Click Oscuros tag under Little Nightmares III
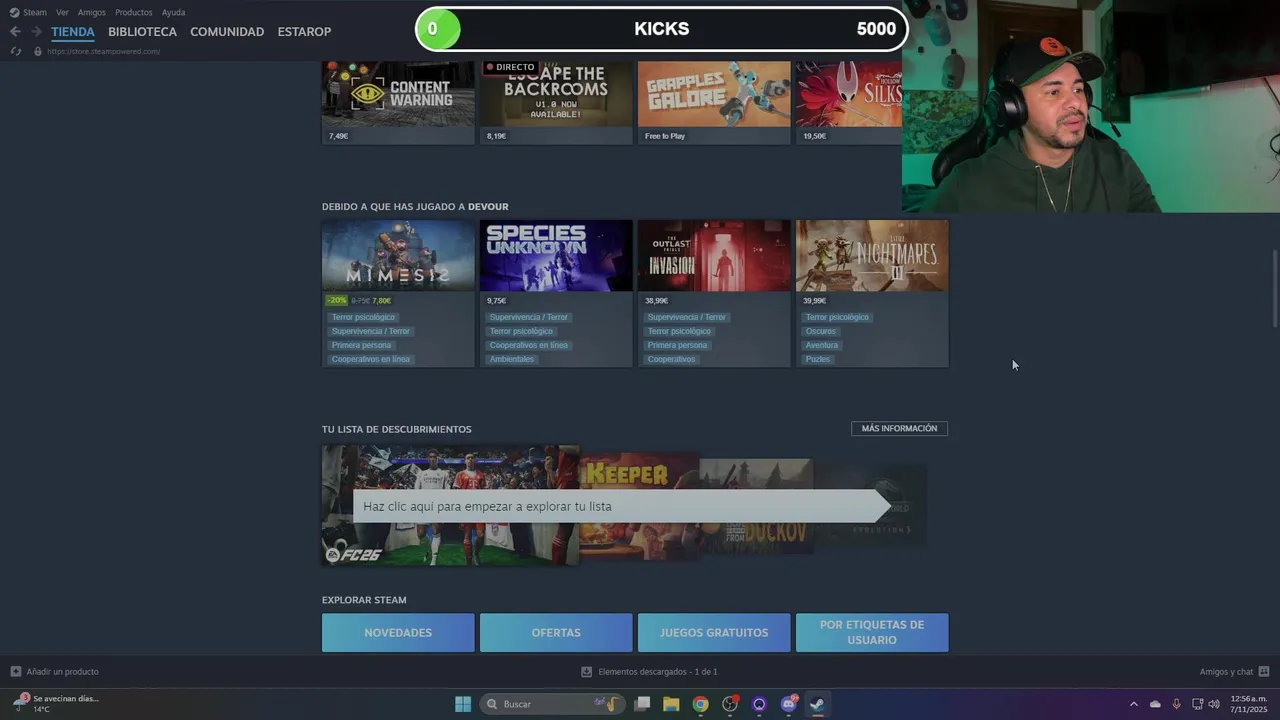 point(821,331)
